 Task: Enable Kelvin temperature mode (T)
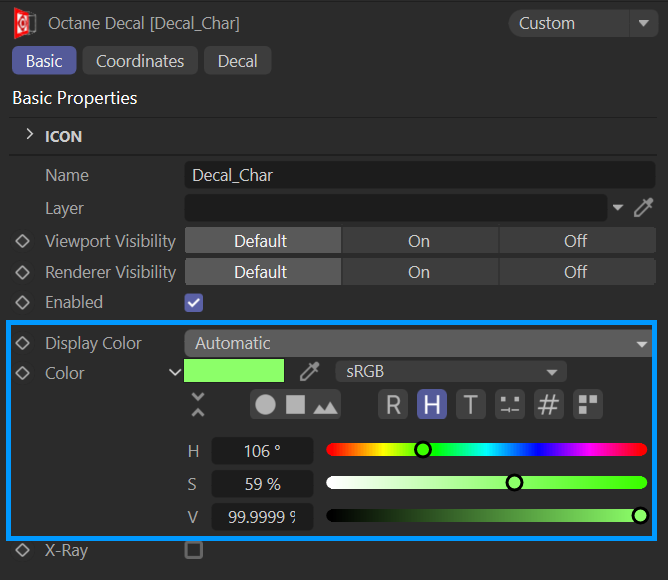[x=471, y=404]
